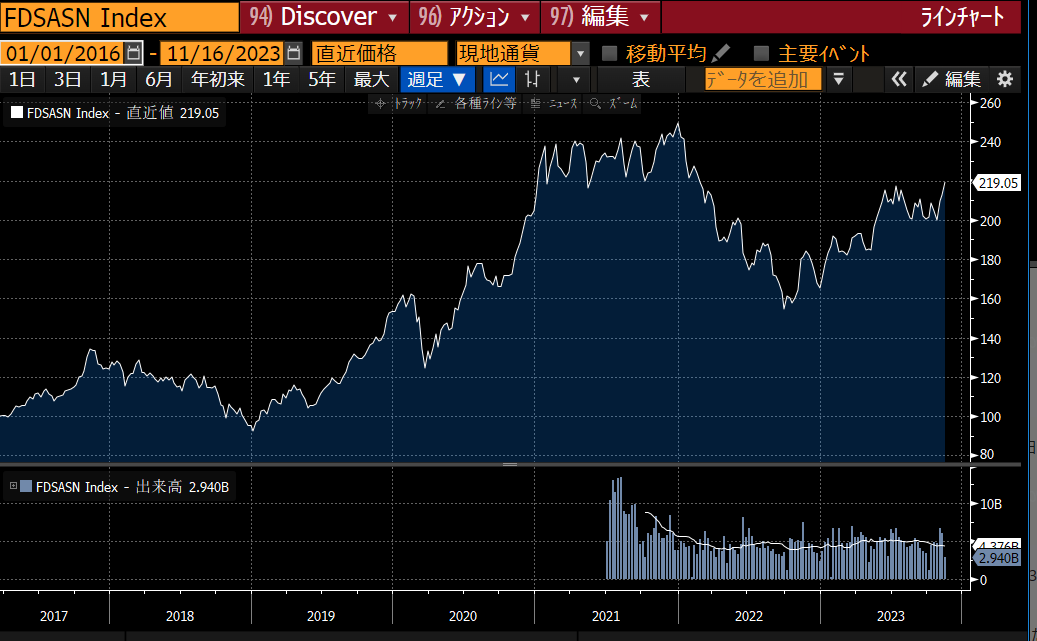The height and width of the screenshot is (641, 1037).
Task: Click the 10B volume axis label
Action: (991, 504)
